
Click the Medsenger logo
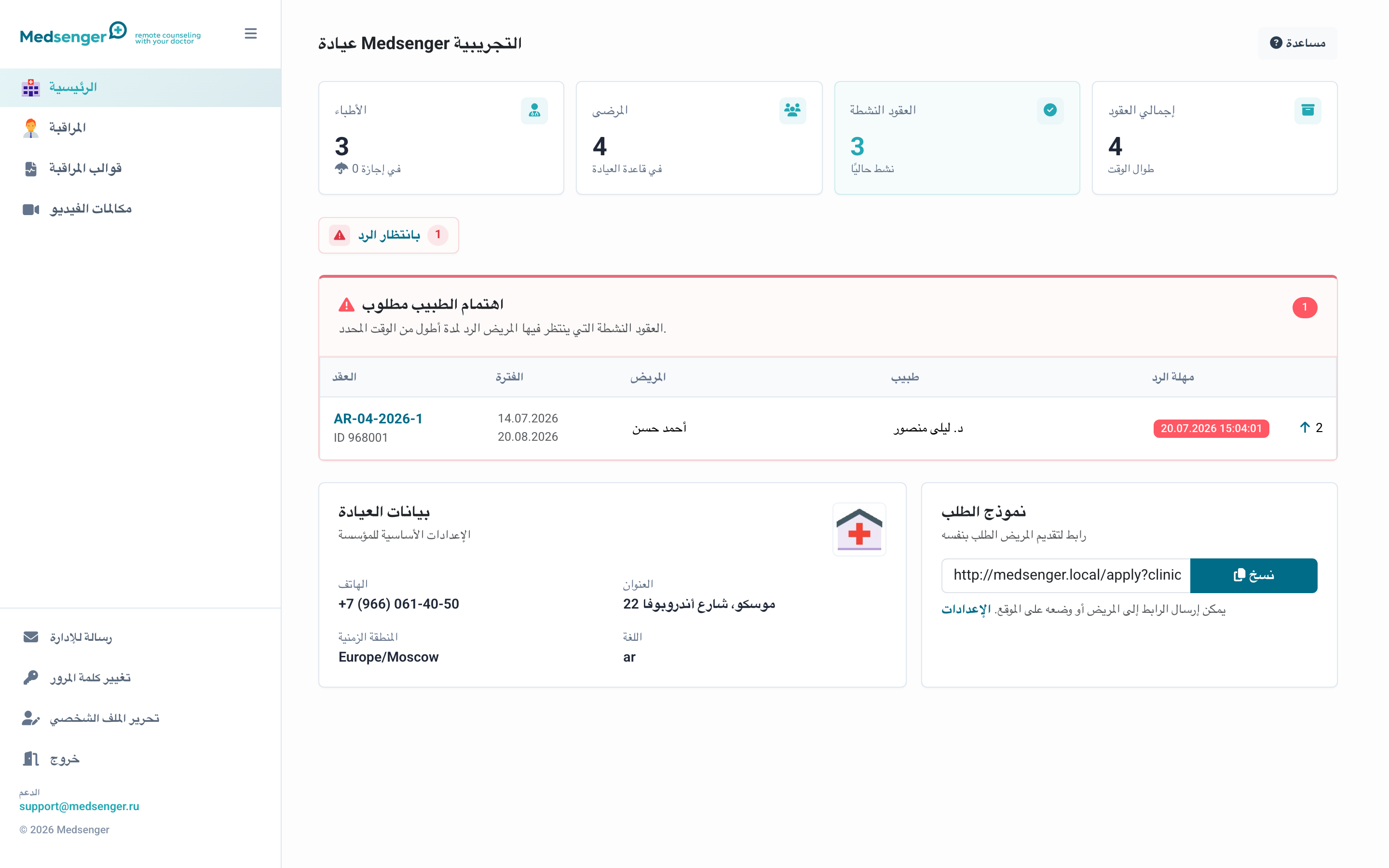pyautogui.click(x=110, y=34)
